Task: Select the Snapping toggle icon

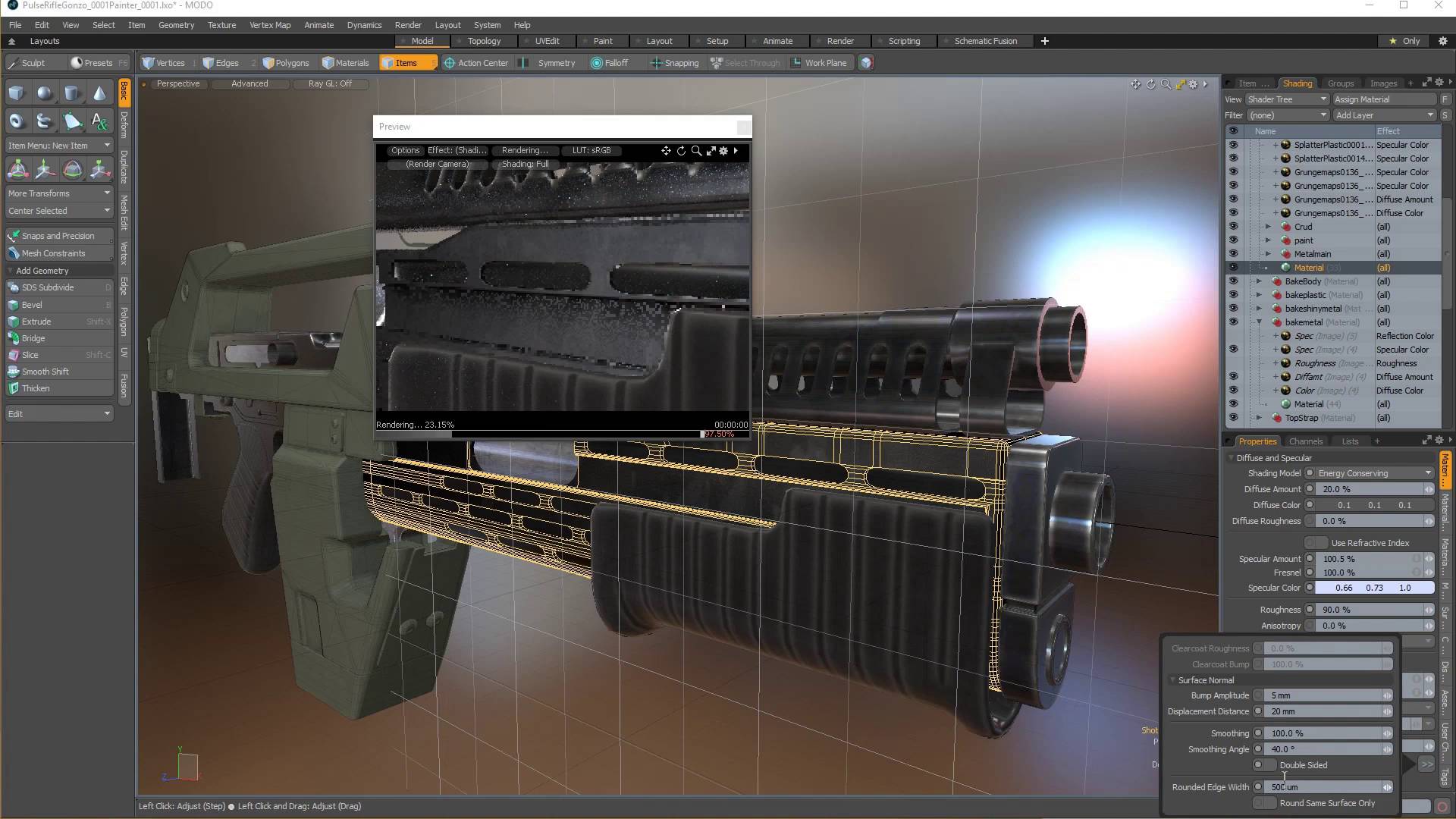Action: click(655, 63)
